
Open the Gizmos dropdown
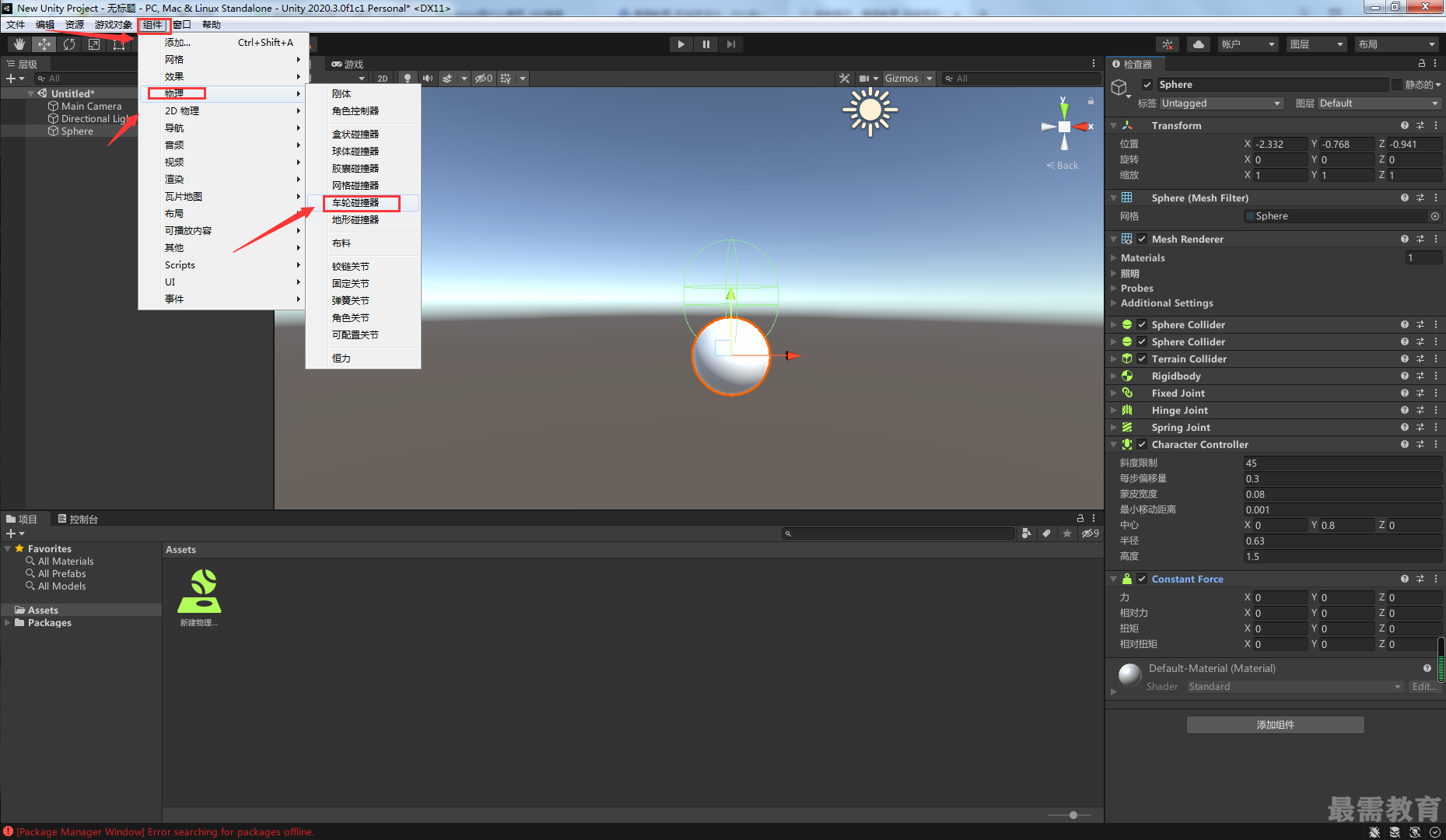tap(908, 79)
